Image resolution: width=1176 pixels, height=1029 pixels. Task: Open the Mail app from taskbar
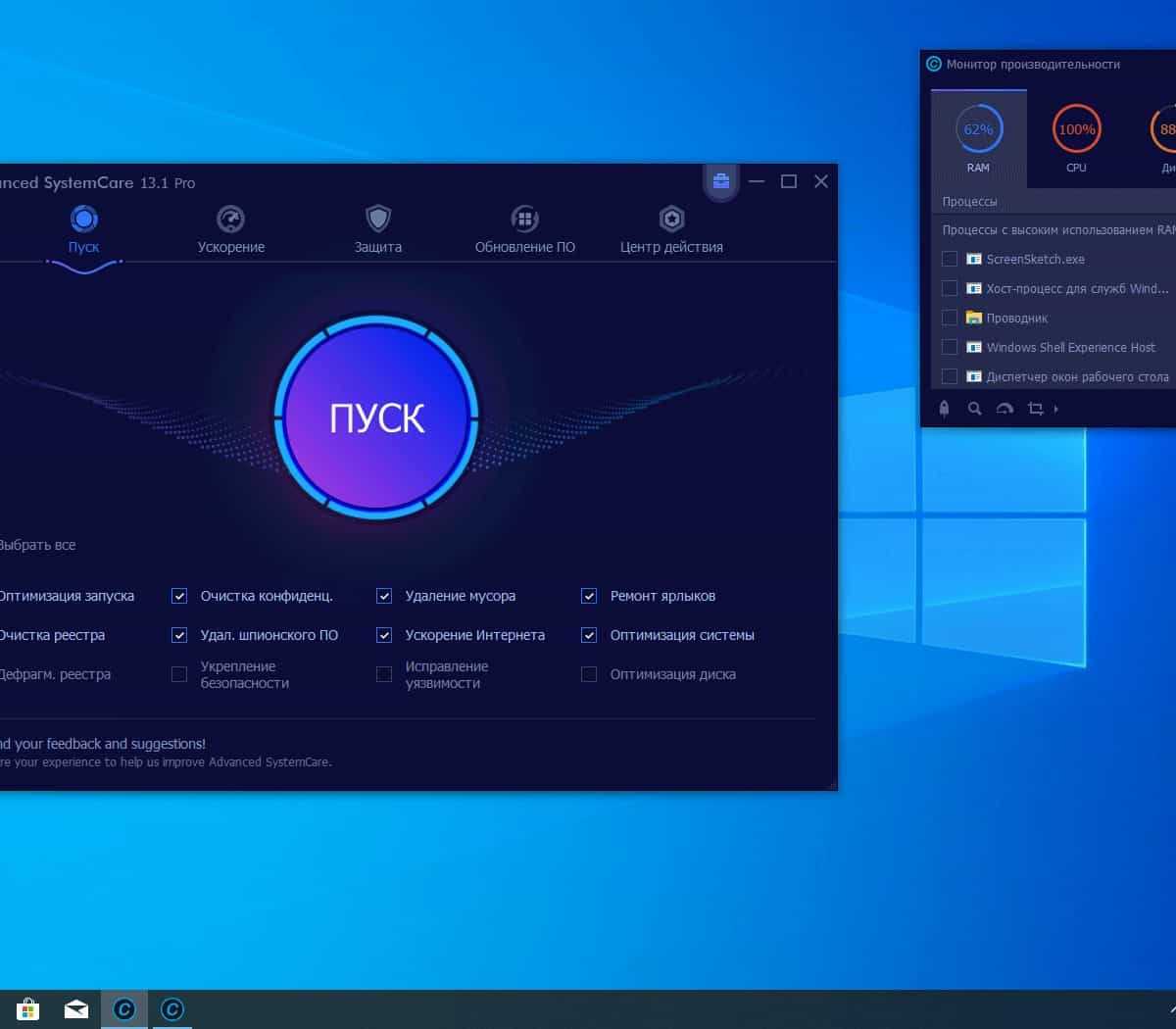coord(76,1008)
